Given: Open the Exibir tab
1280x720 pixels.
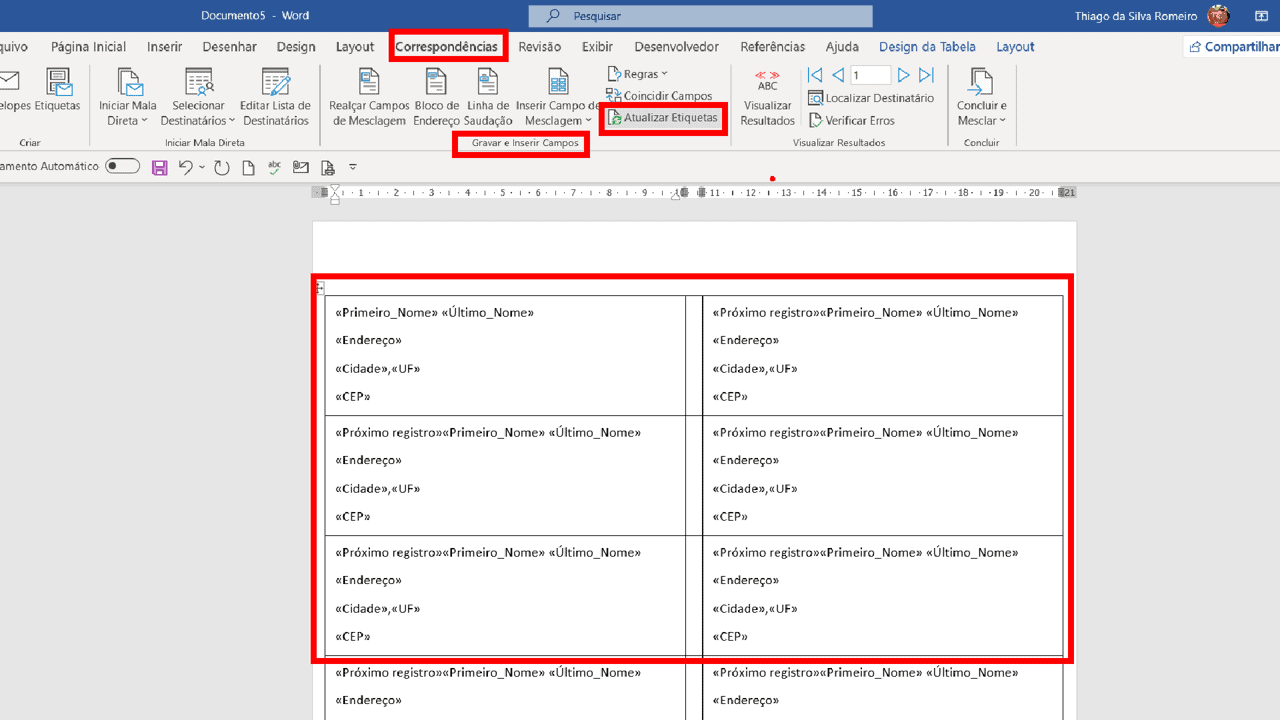Looking at the screenshot, I should tap(597, 47).
